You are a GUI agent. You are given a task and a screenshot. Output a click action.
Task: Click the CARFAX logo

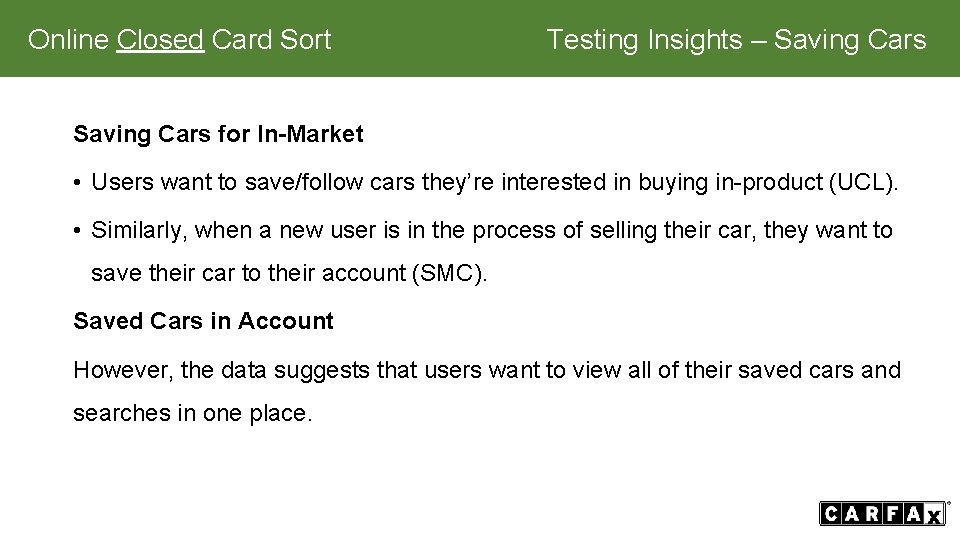(884, 513)
